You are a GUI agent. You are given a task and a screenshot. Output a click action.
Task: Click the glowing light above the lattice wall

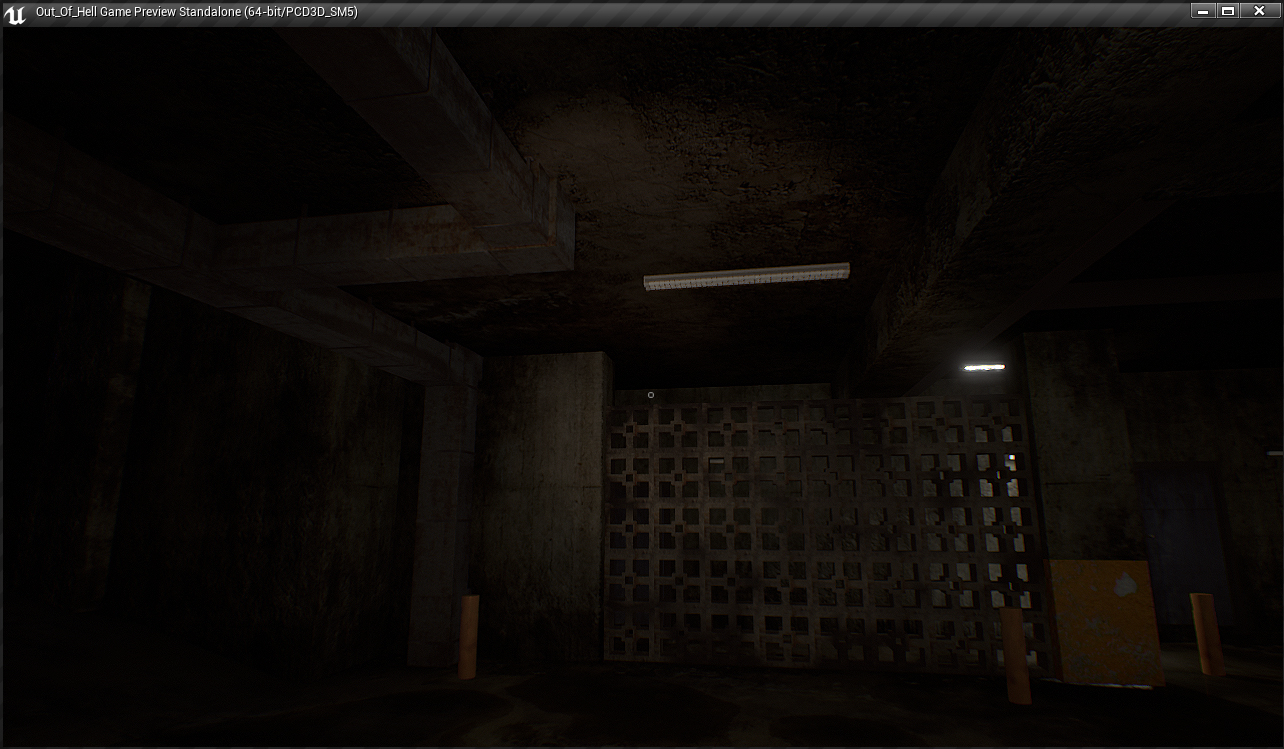tap(984, 368)
